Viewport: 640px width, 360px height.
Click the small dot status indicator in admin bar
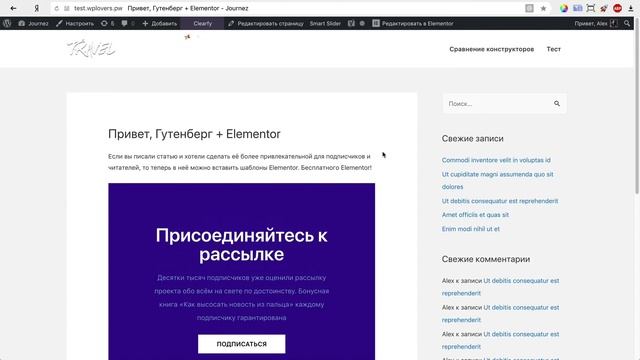pos(362,24)
